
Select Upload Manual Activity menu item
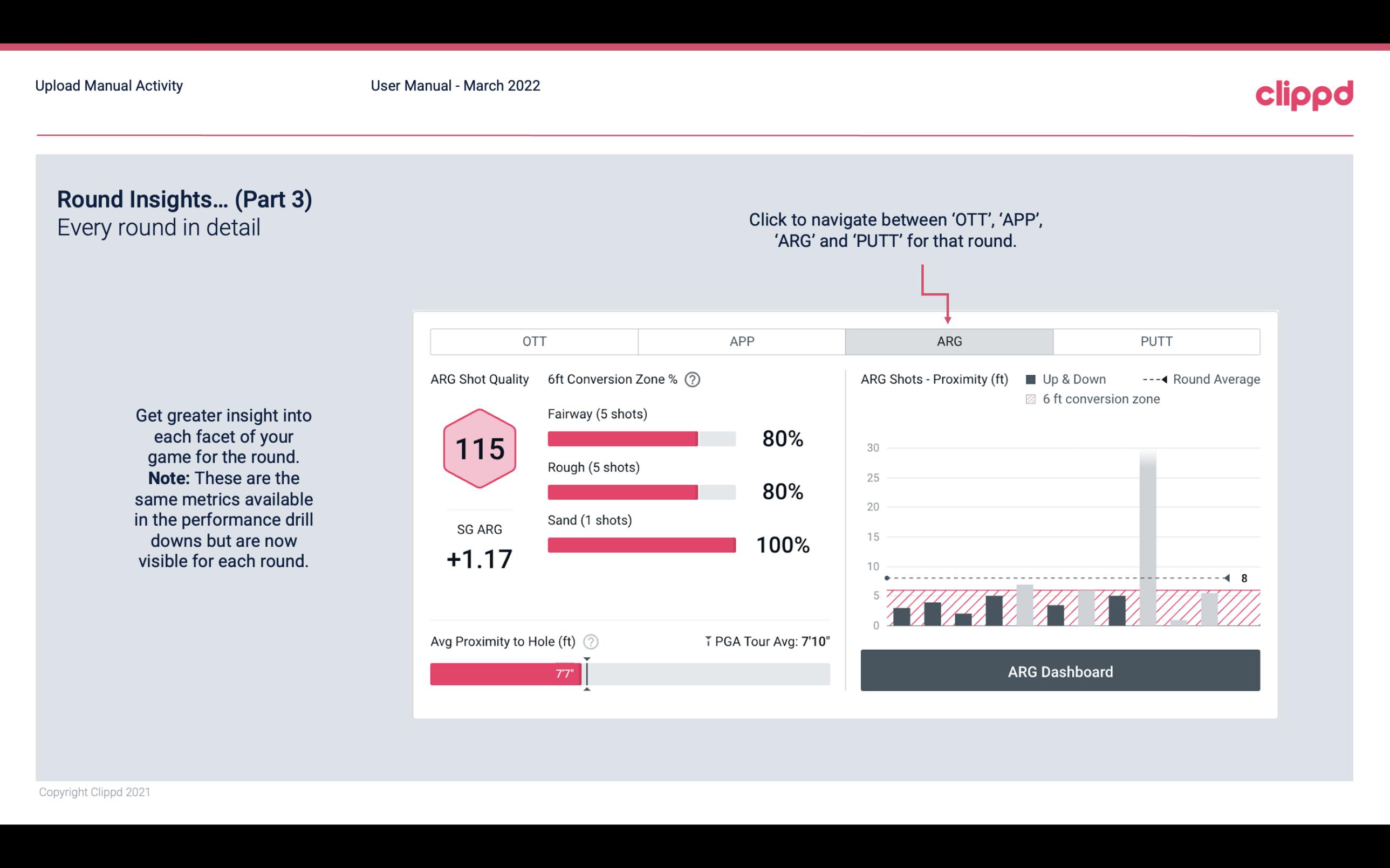coord(109,85)
